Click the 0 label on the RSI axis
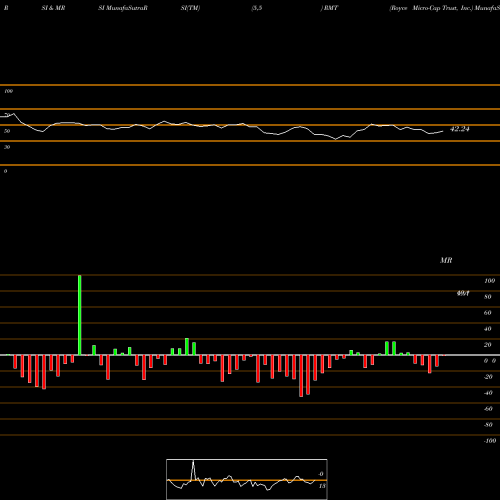This screenshot has width=500, height=500. (5, 171)
